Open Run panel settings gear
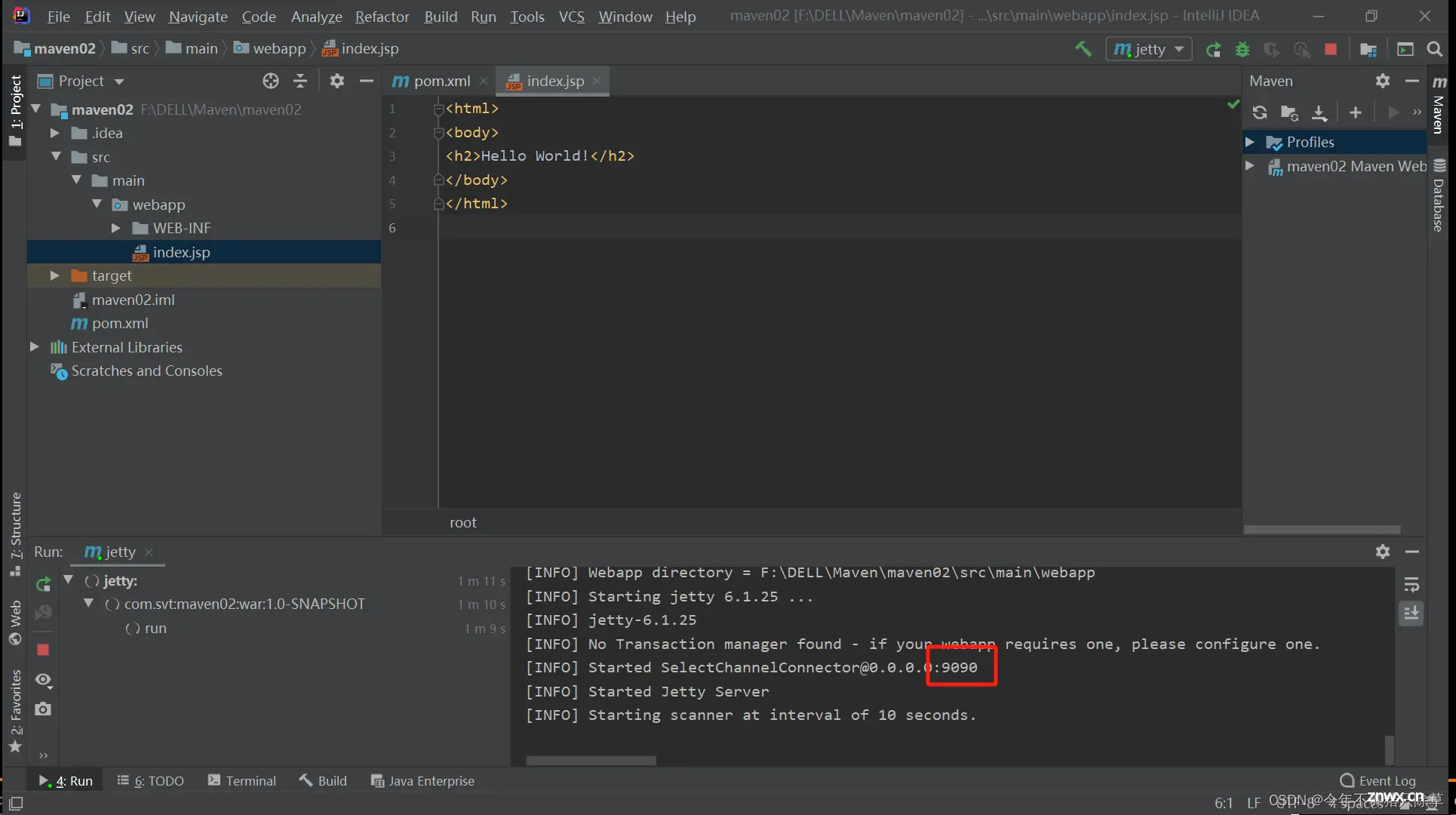The width and height of the screenshot is (1456, 815). [x=1383, y=552]
